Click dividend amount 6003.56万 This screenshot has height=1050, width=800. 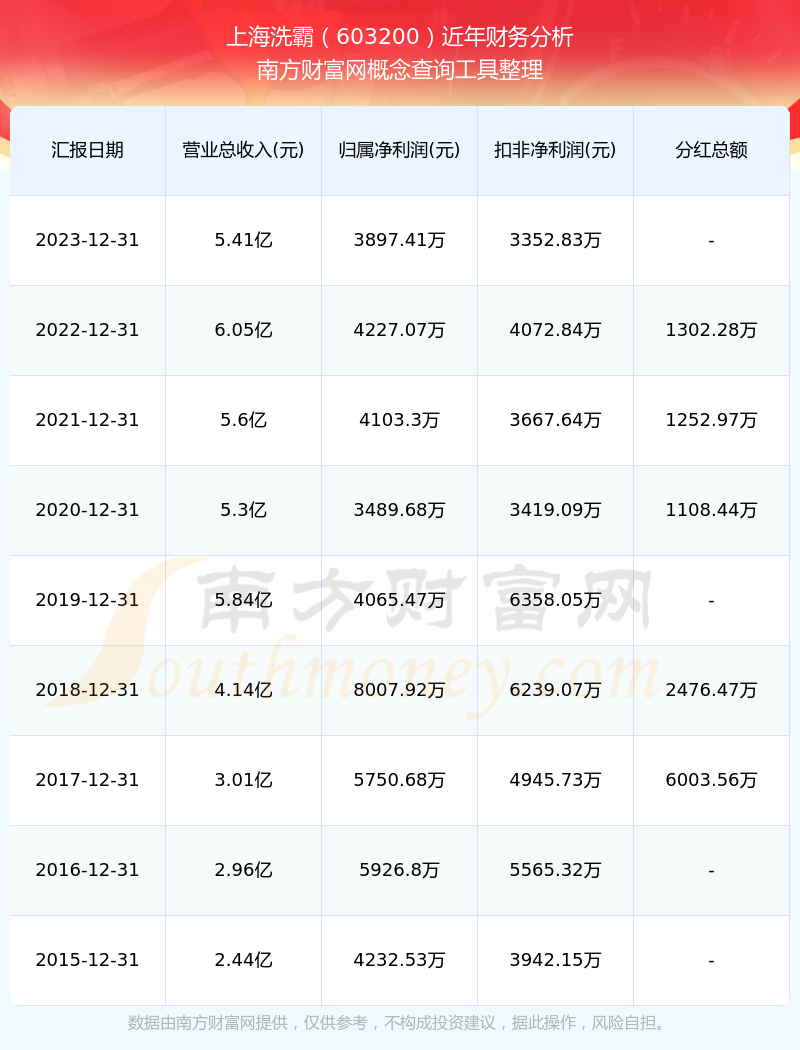712,780
